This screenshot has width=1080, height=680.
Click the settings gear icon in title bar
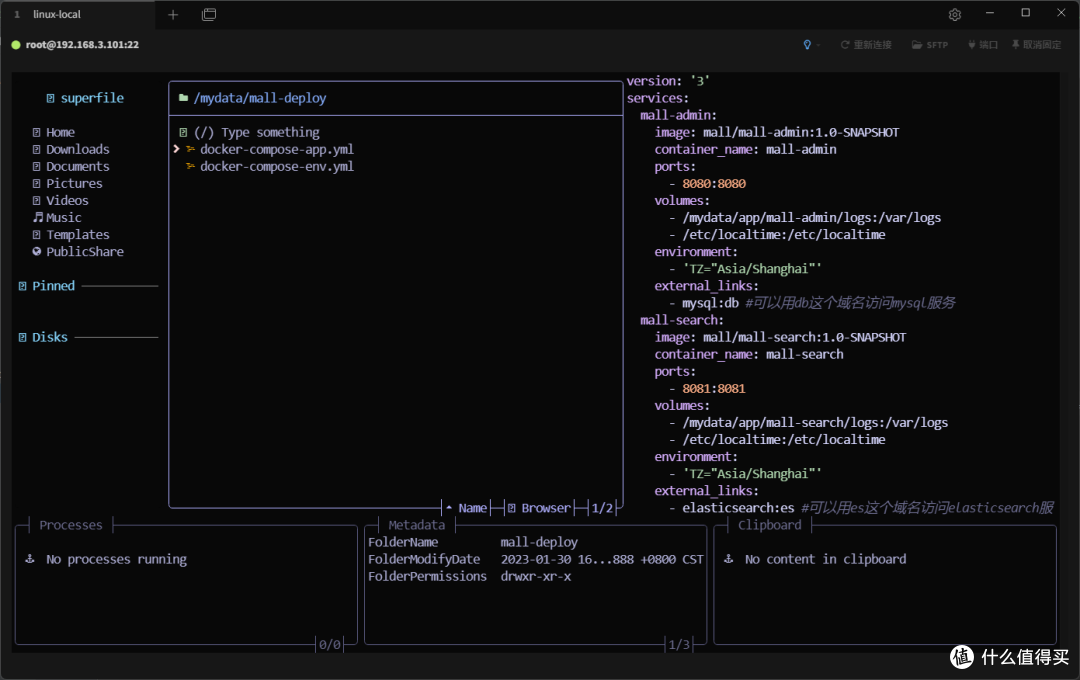(955, 14)
